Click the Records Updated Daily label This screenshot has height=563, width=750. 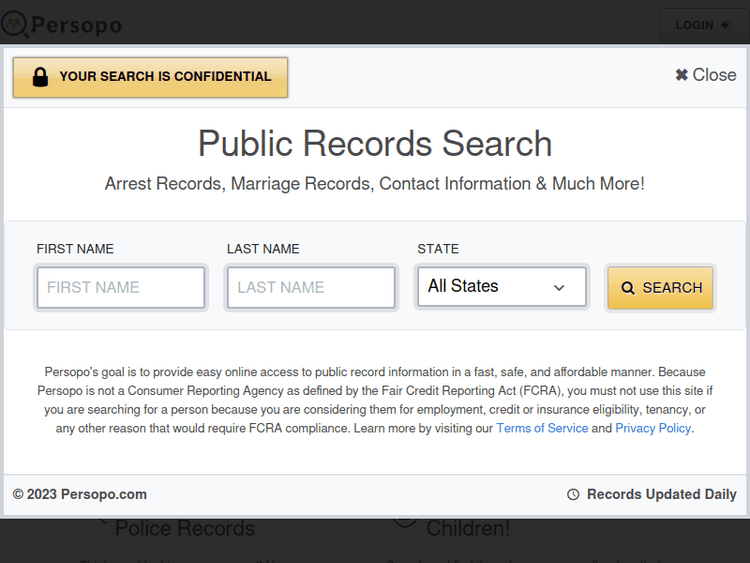point(661,494)
